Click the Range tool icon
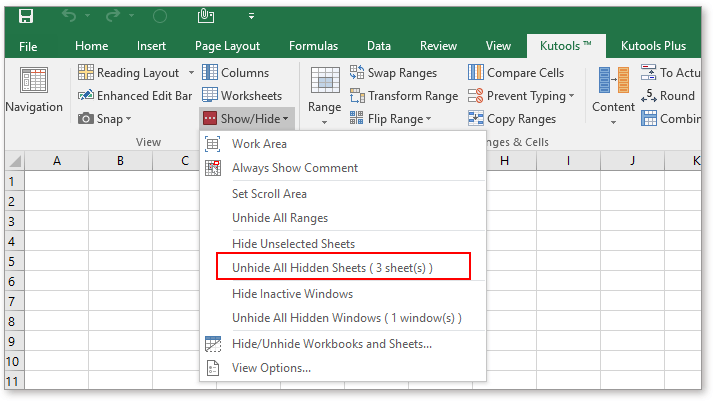 click(x=325, y=81)
